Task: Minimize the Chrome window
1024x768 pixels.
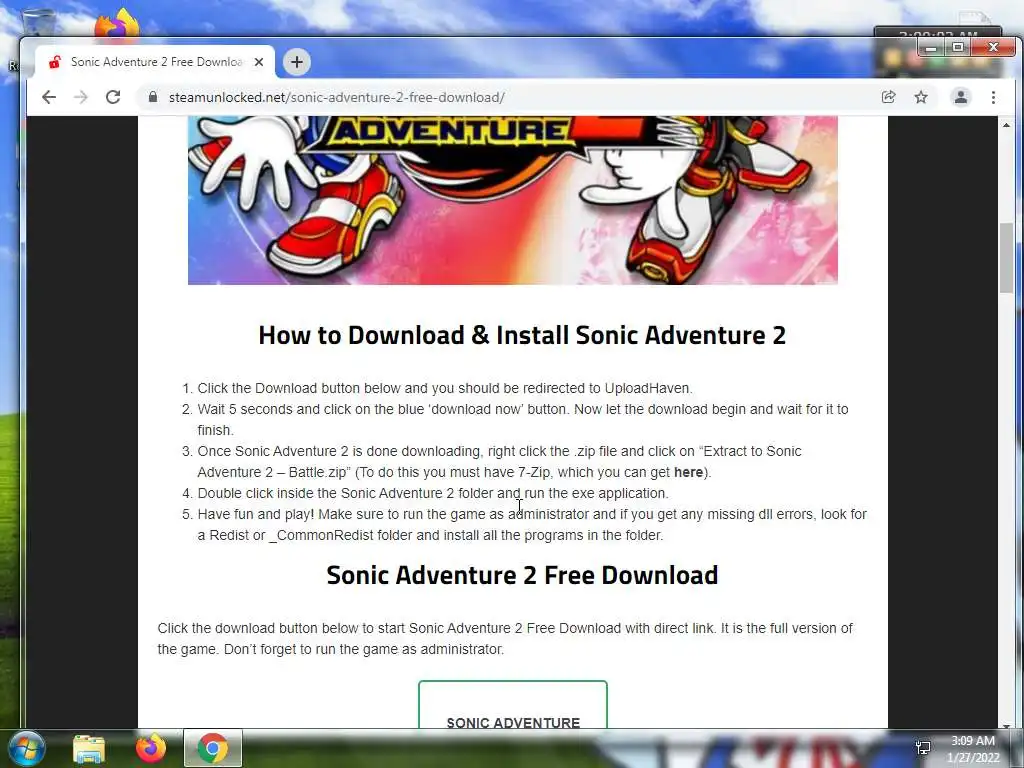Action: pyautogui.click(x=931, y=47)
